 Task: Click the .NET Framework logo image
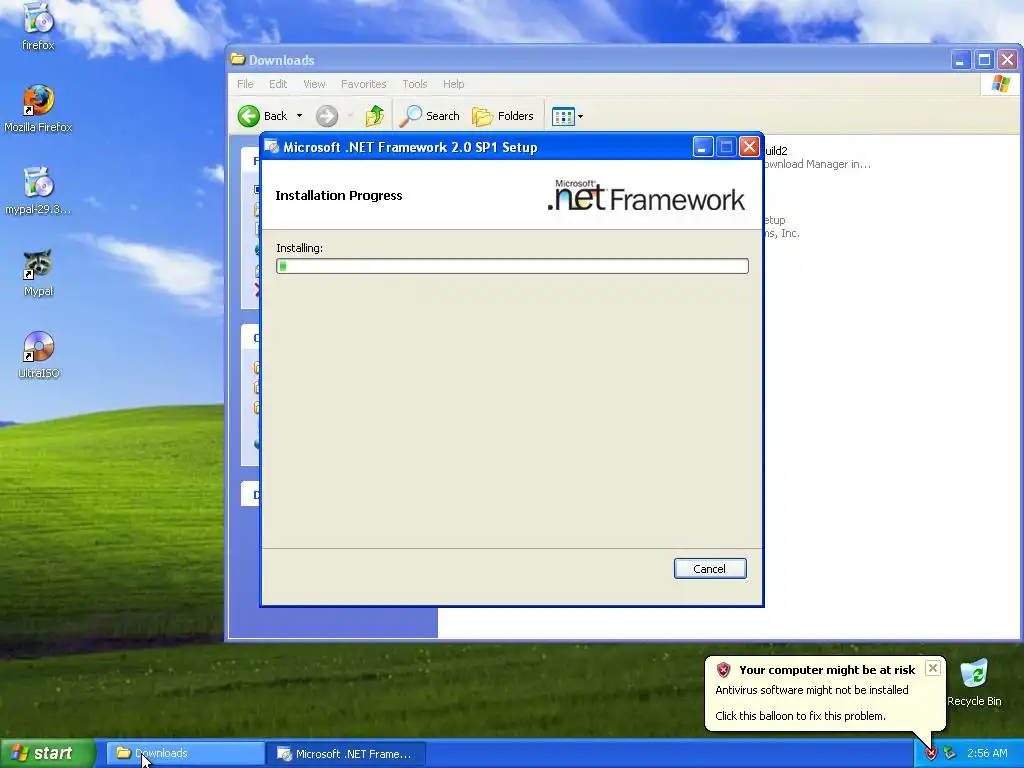pos(646,195)
